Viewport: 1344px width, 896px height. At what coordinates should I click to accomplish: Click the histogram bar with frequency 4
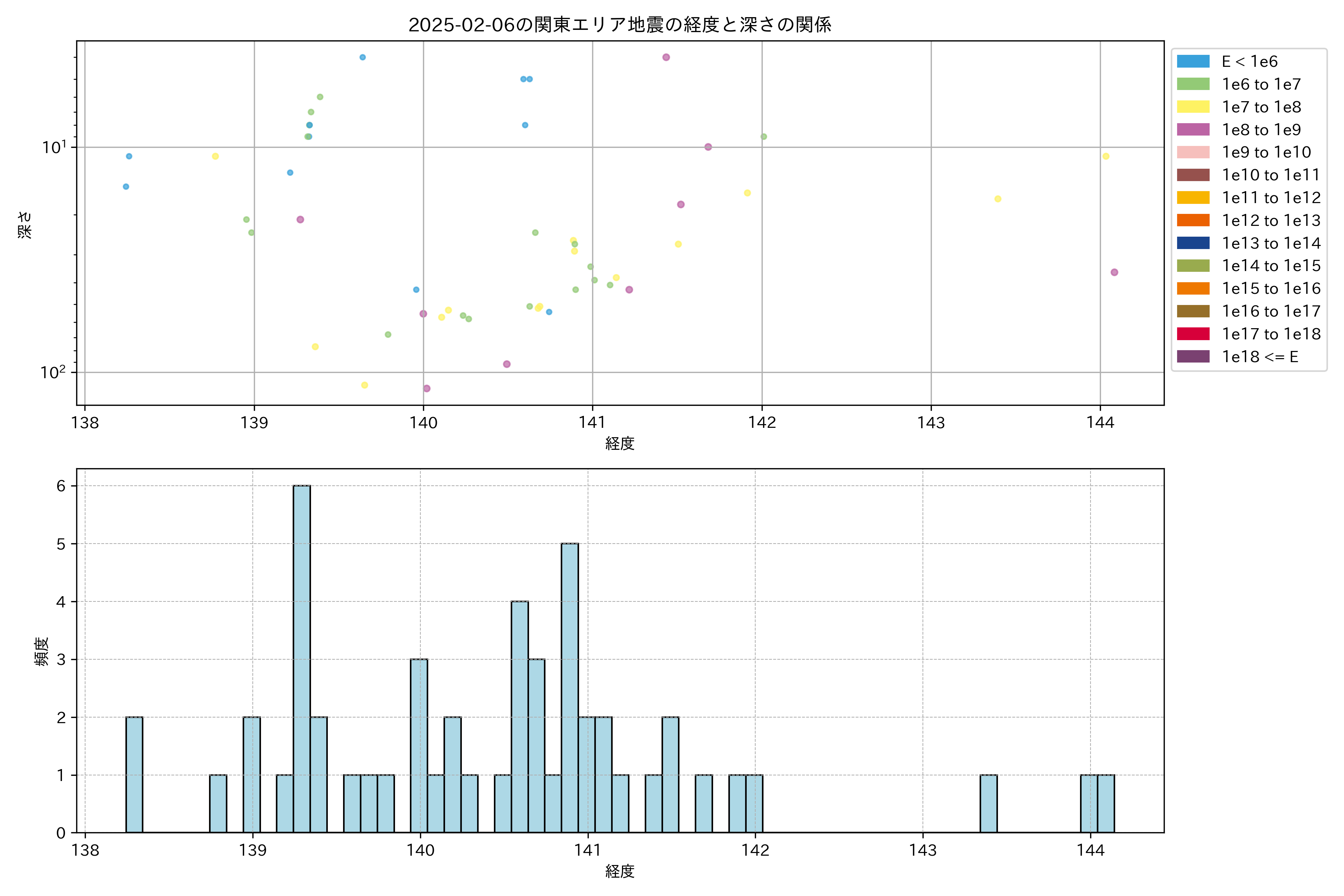pos(519,716)
